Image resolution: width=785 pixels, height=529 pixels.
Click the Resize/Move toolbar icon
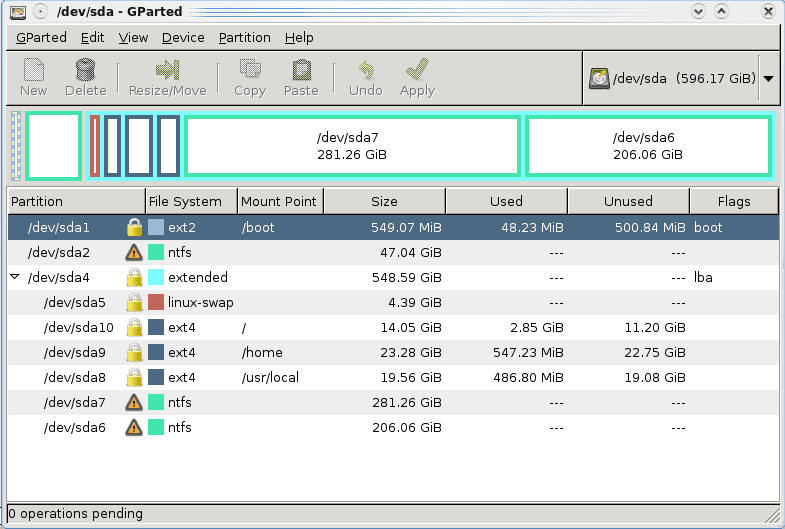coord(168,70)
